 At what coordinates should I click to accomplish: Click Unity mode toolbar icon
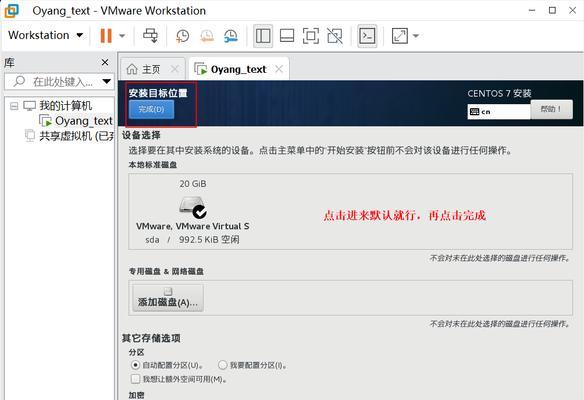point(334,36)
